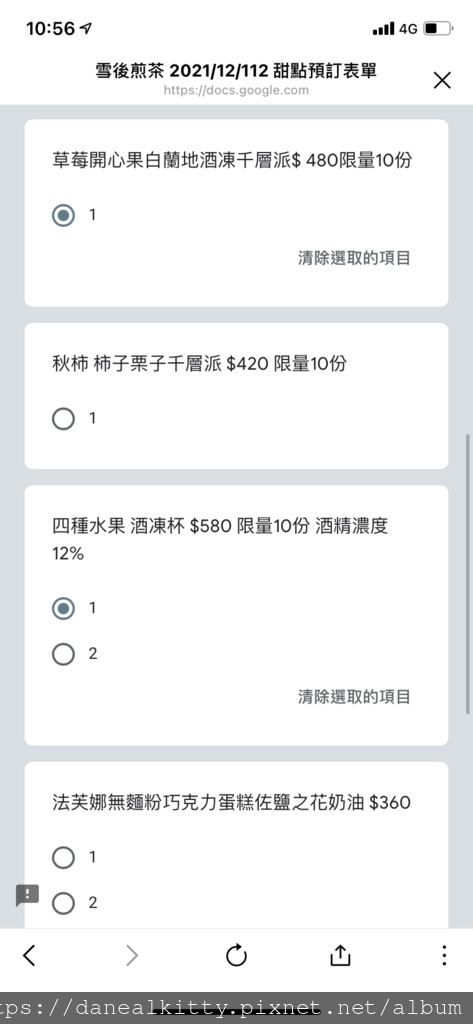Clear selection under 四種水果 酒凍杯
473x1024 pixels.
click(x=354, y=697)
